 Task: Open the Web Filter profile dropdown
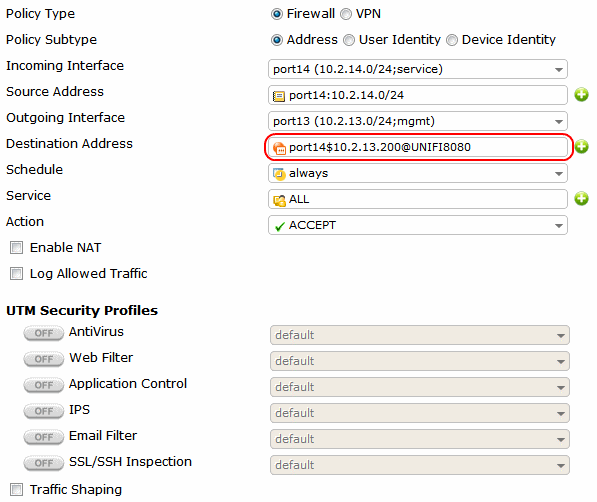pyautogui.click(x=420, y=361)
